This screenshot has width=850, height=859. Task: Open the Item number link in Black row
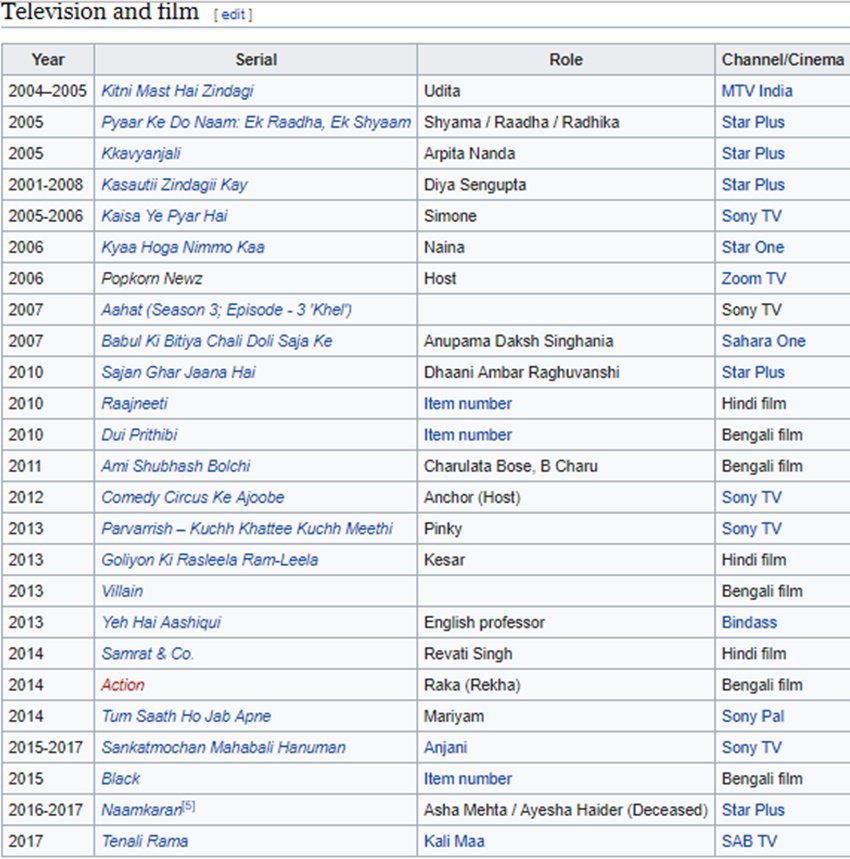tap(468, 778)
